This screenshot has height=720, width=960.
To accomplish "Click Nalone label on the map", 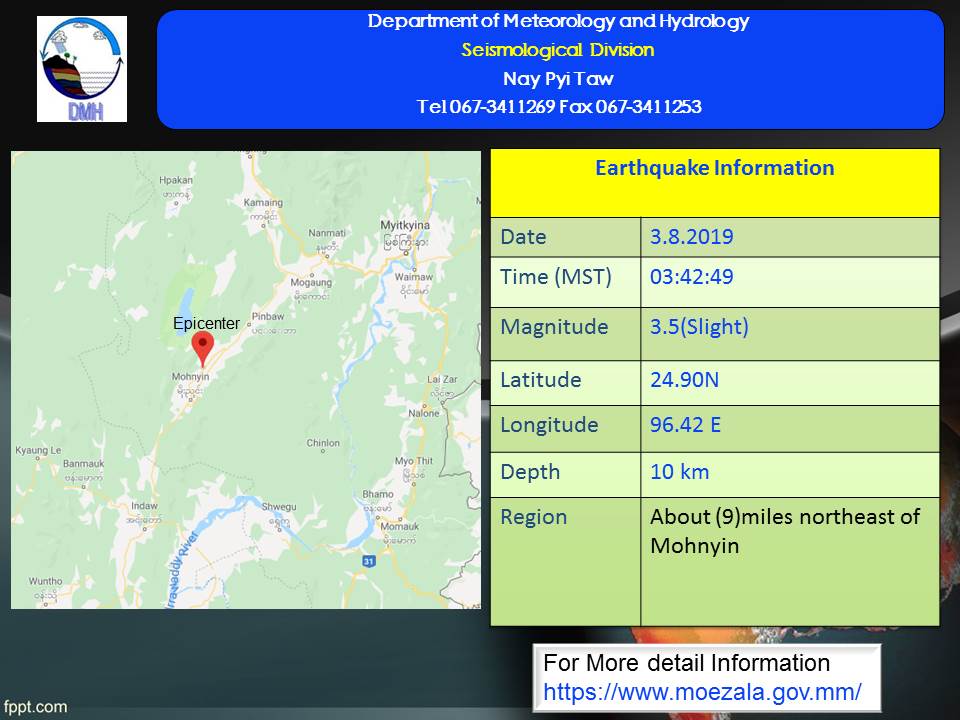I will (424, 413).
